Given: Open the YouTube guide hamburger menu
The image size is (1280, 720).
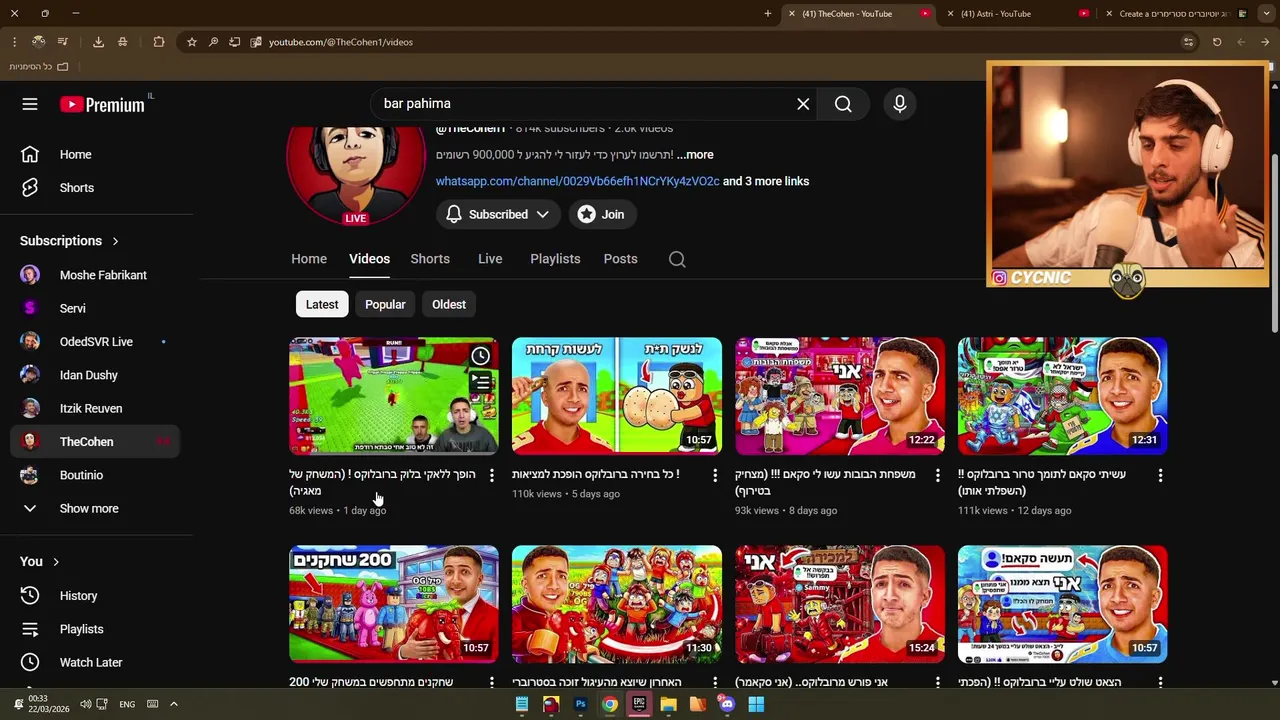Looking at the screenshot, I should (30, 104).
